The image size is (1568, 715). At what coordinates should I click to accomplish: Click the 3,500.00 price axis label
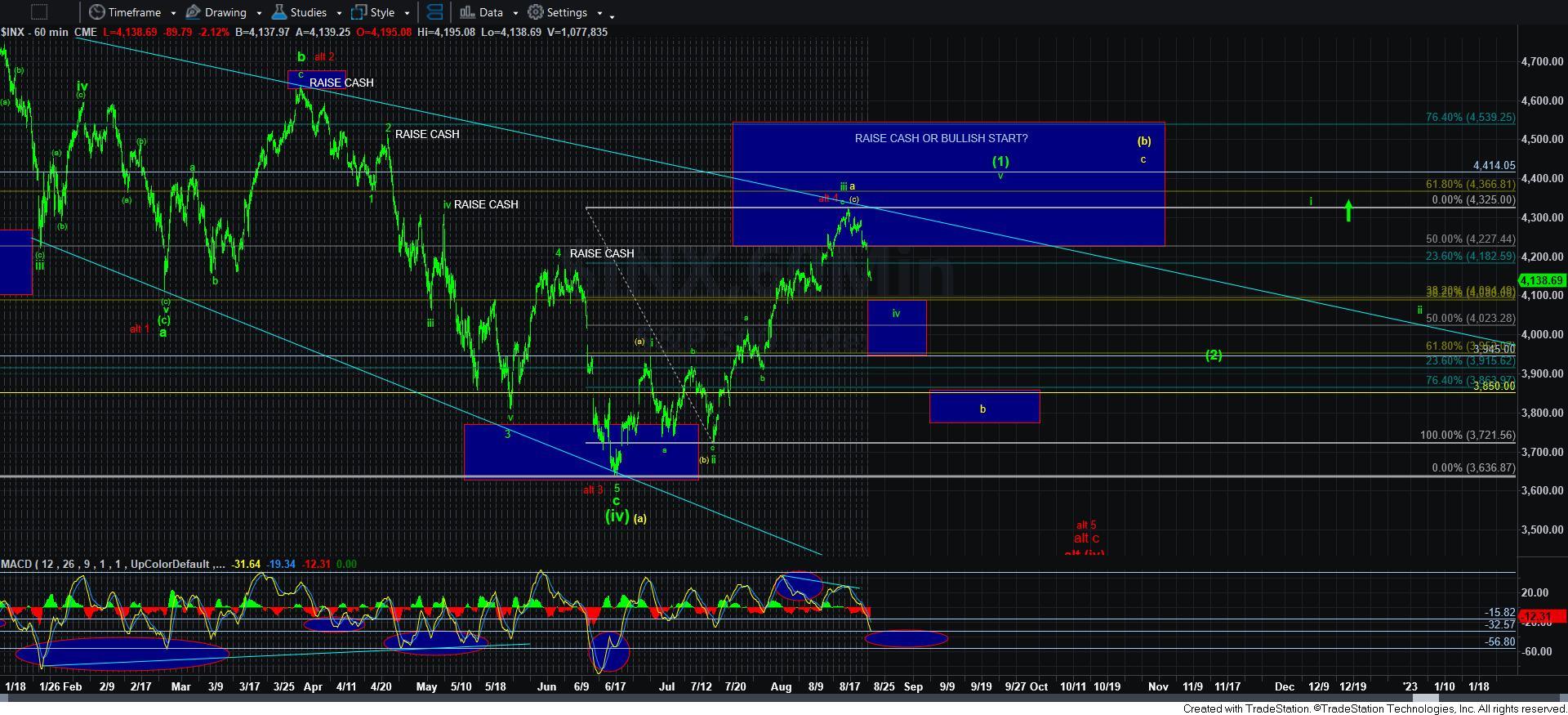(1543, 530)
